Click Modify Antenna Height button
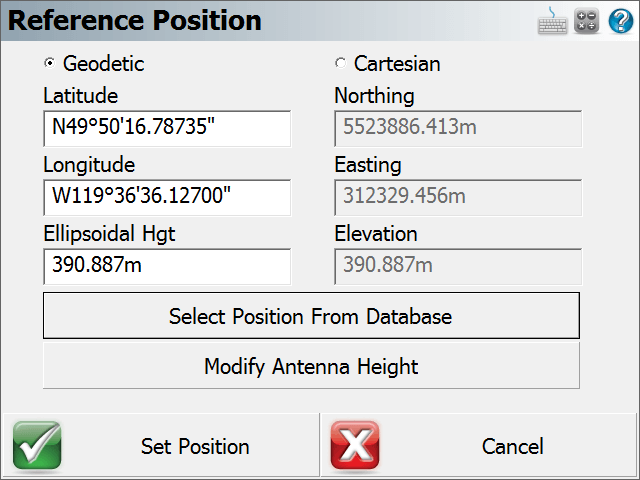 (x=311, y=366)
